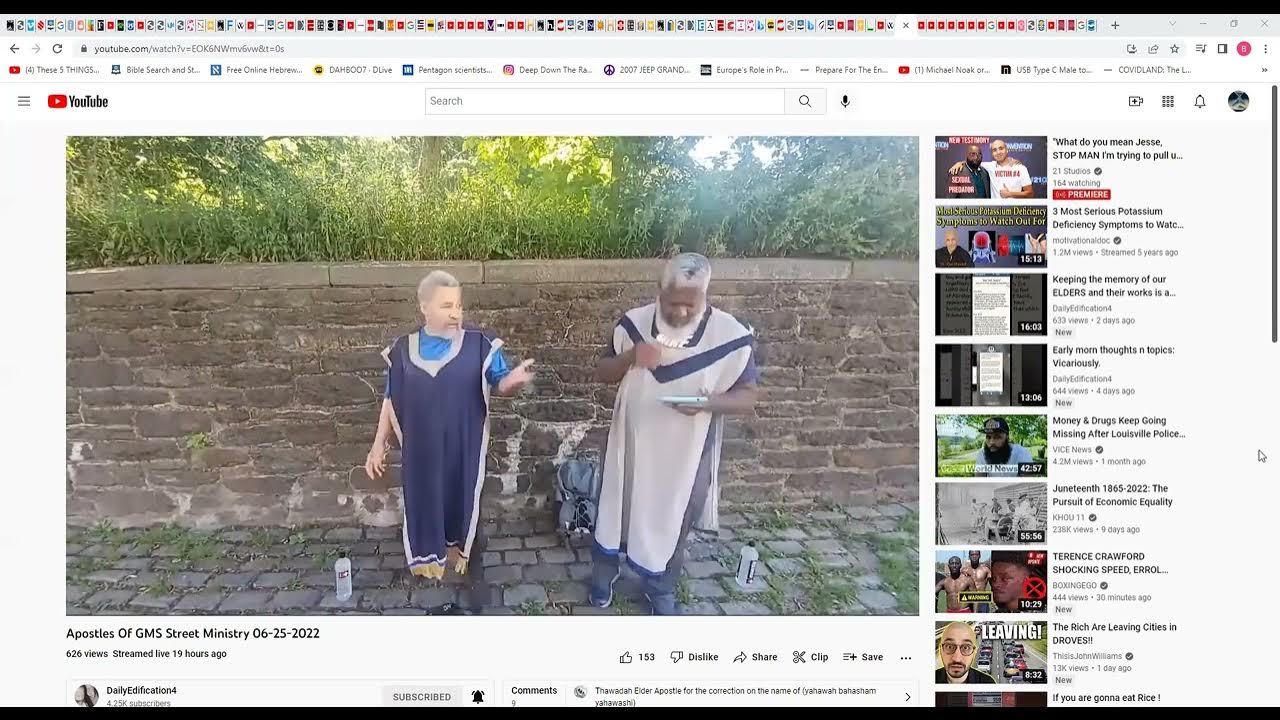1280x720 pixels.
Task: Click the KHOU 11 channel name
Action: point(1069,518)
